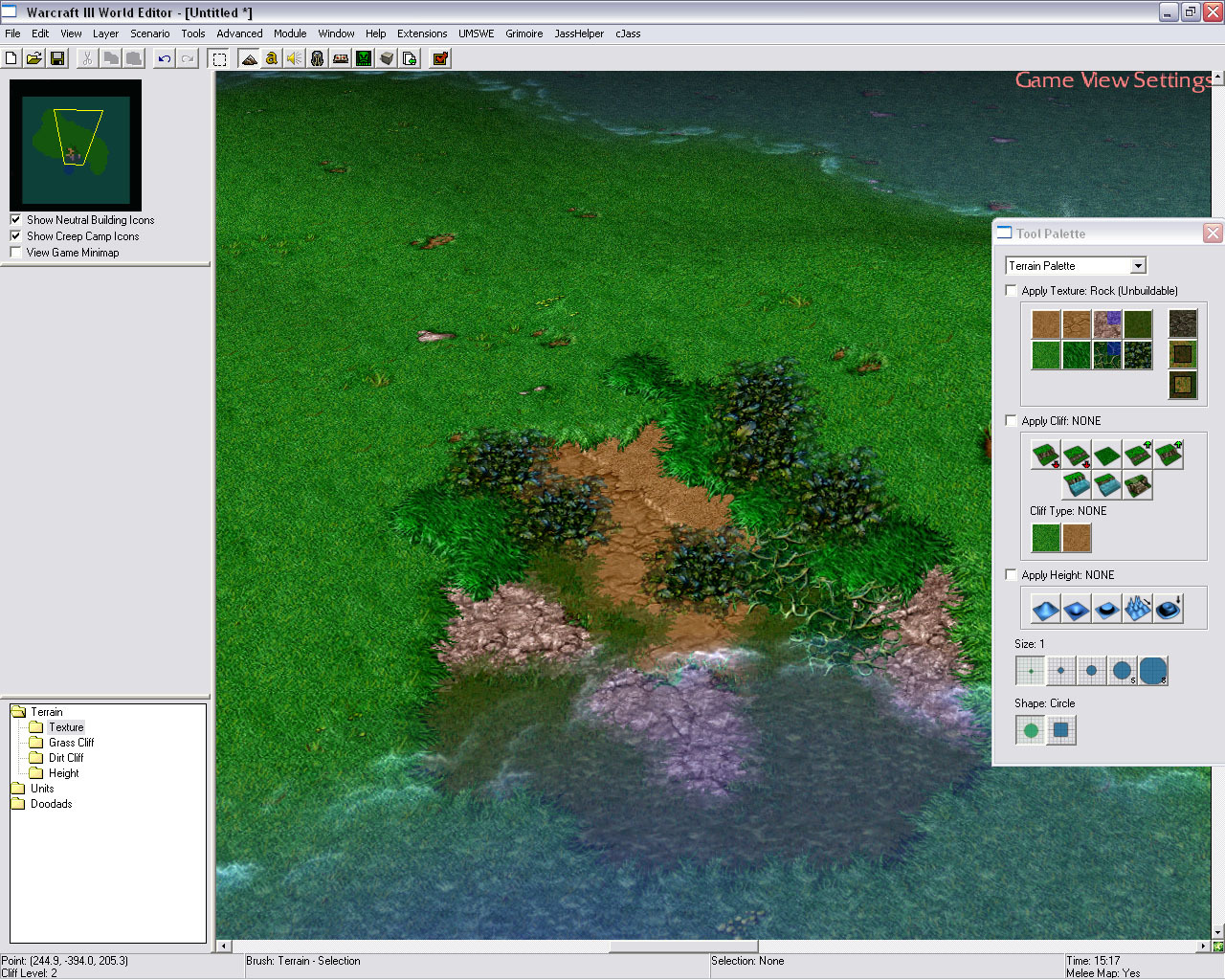Open the Import Manager toolbar icon
Screen dimensions: 1225x980
[410, 58]
